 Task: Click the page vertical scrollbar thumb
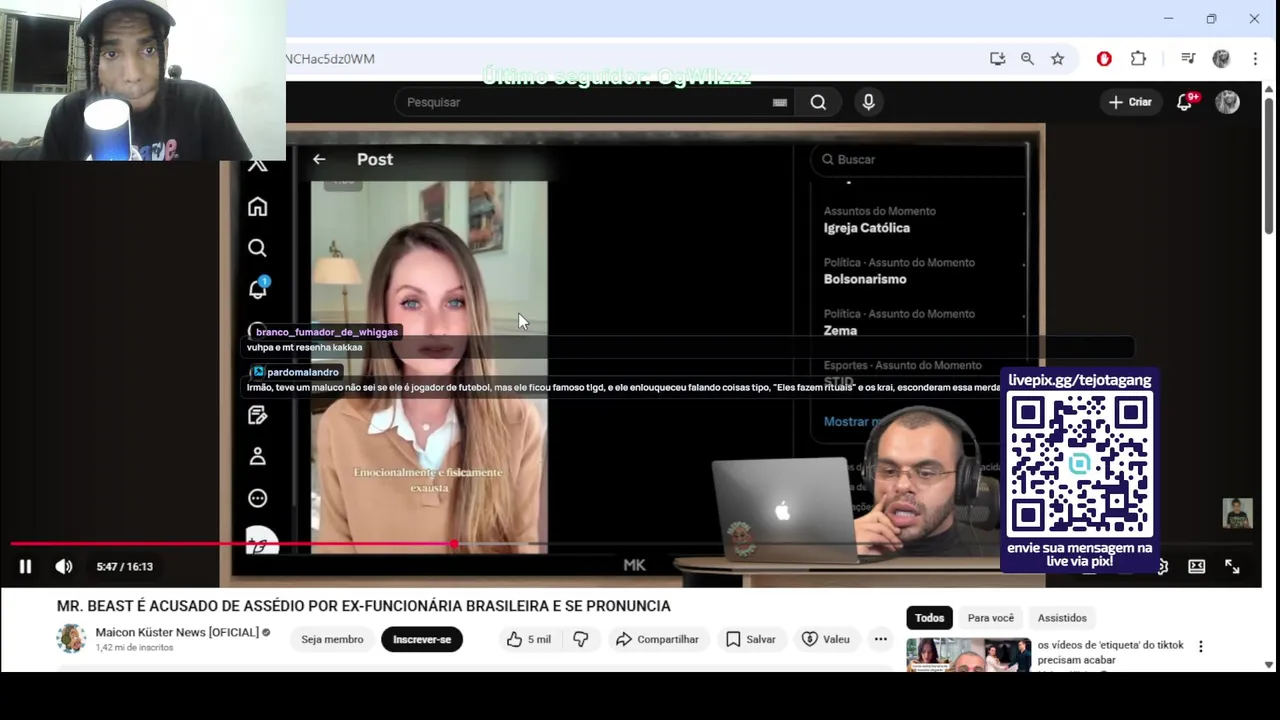coord(1269,165)
